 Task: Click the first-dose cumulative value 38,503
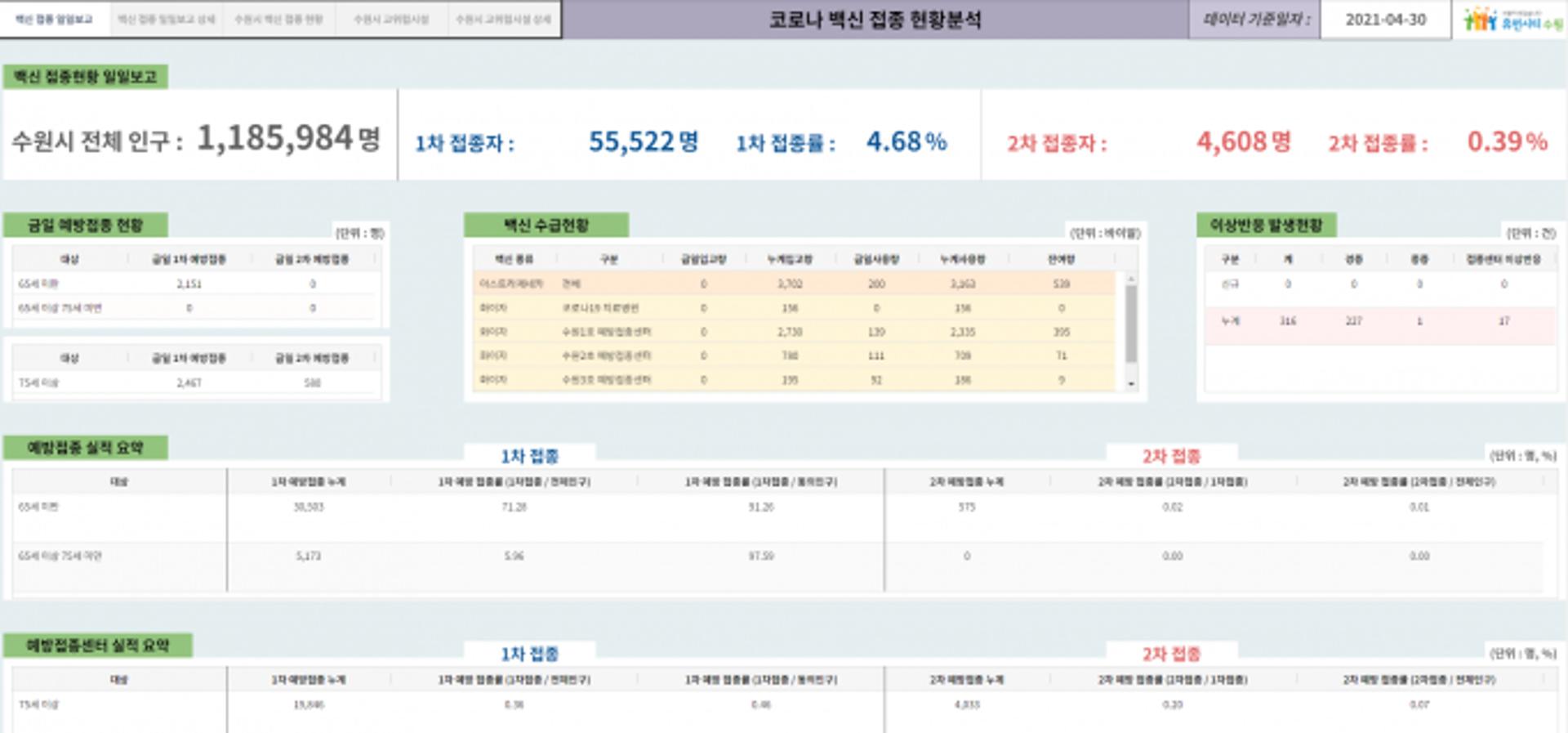[x=309, y=507]
